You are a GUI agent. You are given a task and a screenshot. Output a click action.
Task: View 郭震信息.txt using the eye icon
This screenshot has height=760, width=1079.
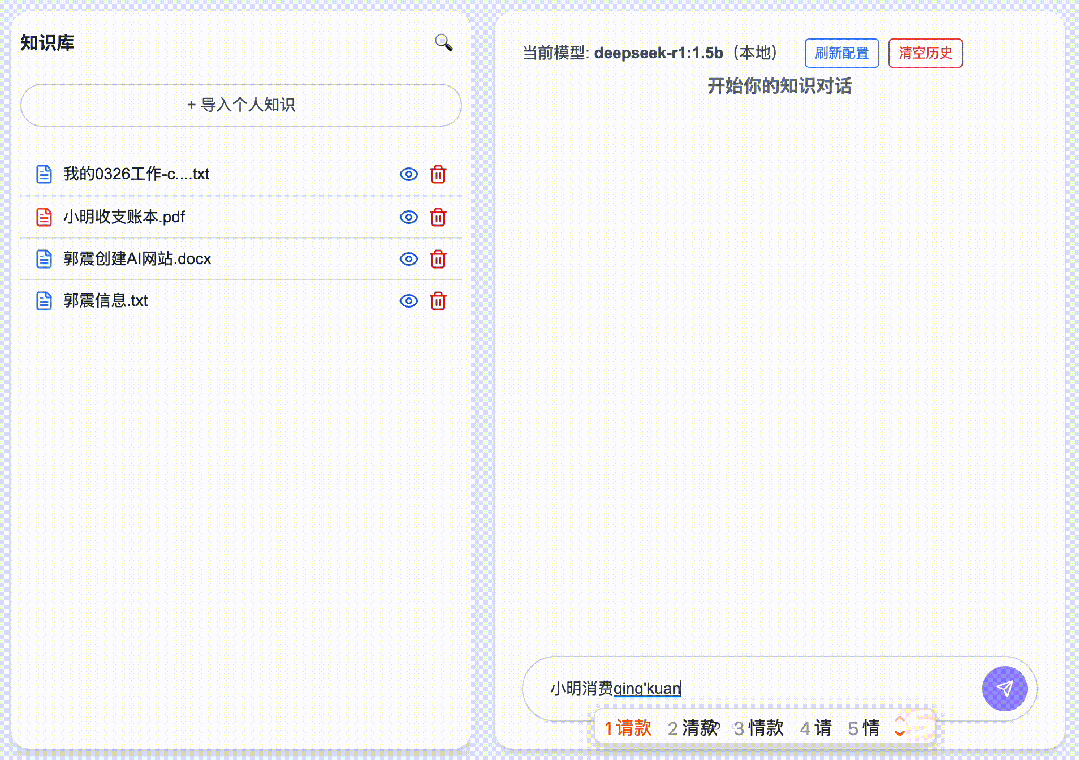408,301
